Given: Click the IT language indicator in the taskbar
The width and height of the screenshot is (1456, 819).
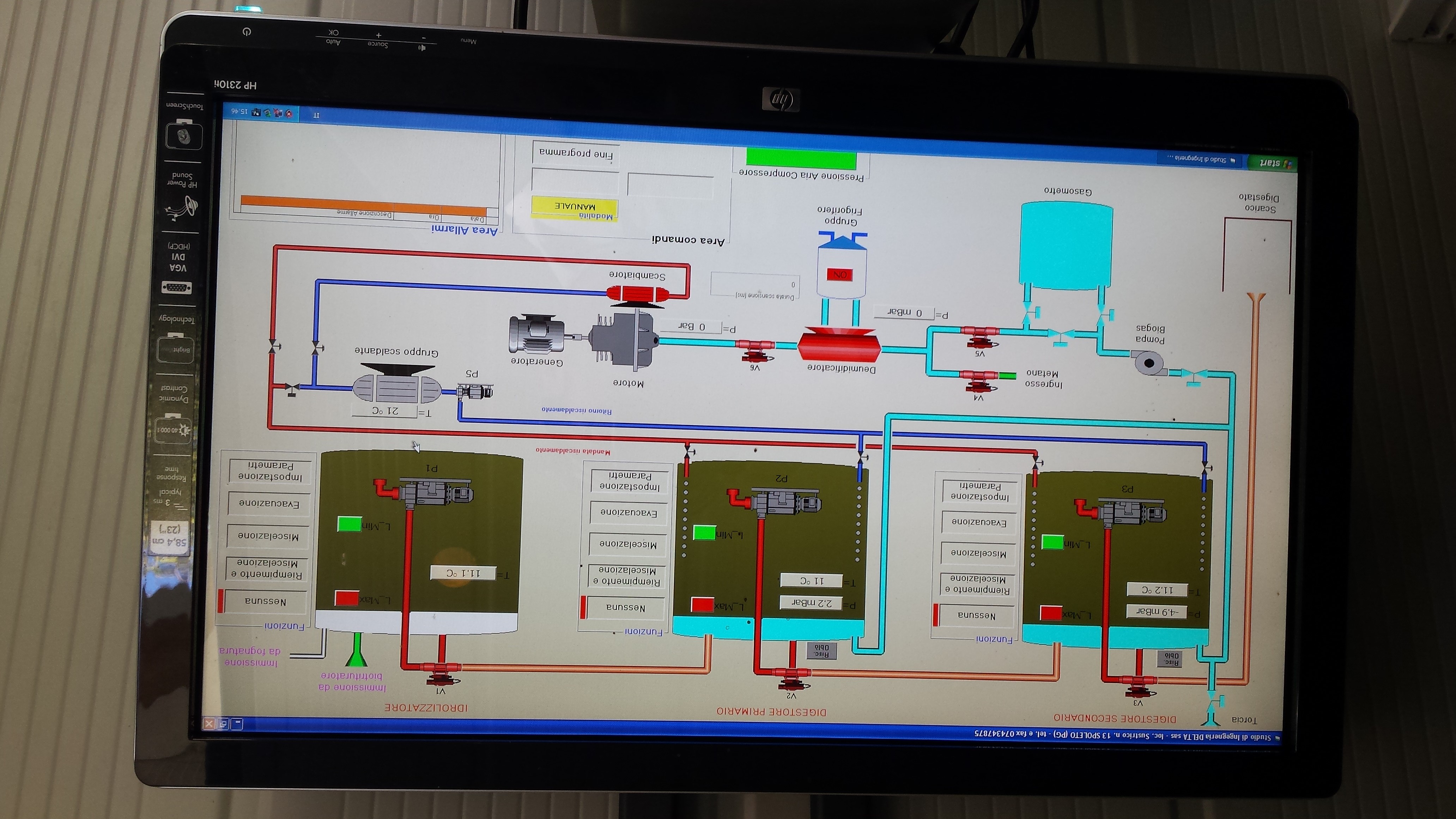Looking at the screenshot, I should (316, 115).
